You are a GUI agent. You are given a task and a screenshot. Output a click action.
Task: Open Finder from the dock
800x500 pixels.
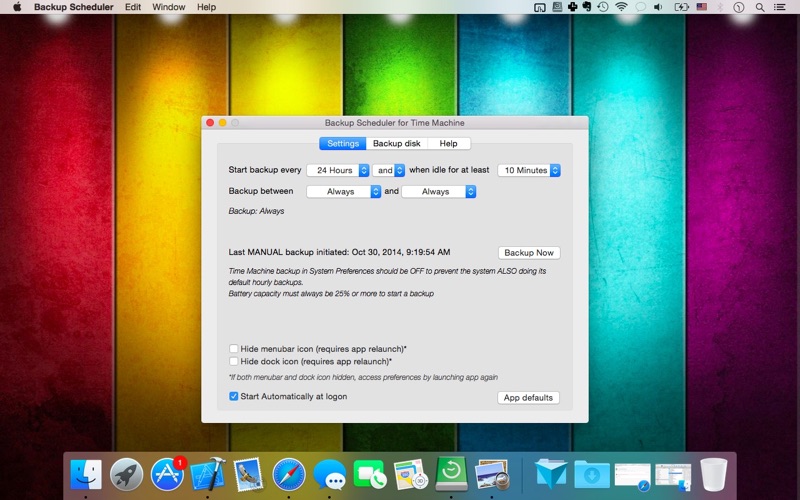point(86,474)
